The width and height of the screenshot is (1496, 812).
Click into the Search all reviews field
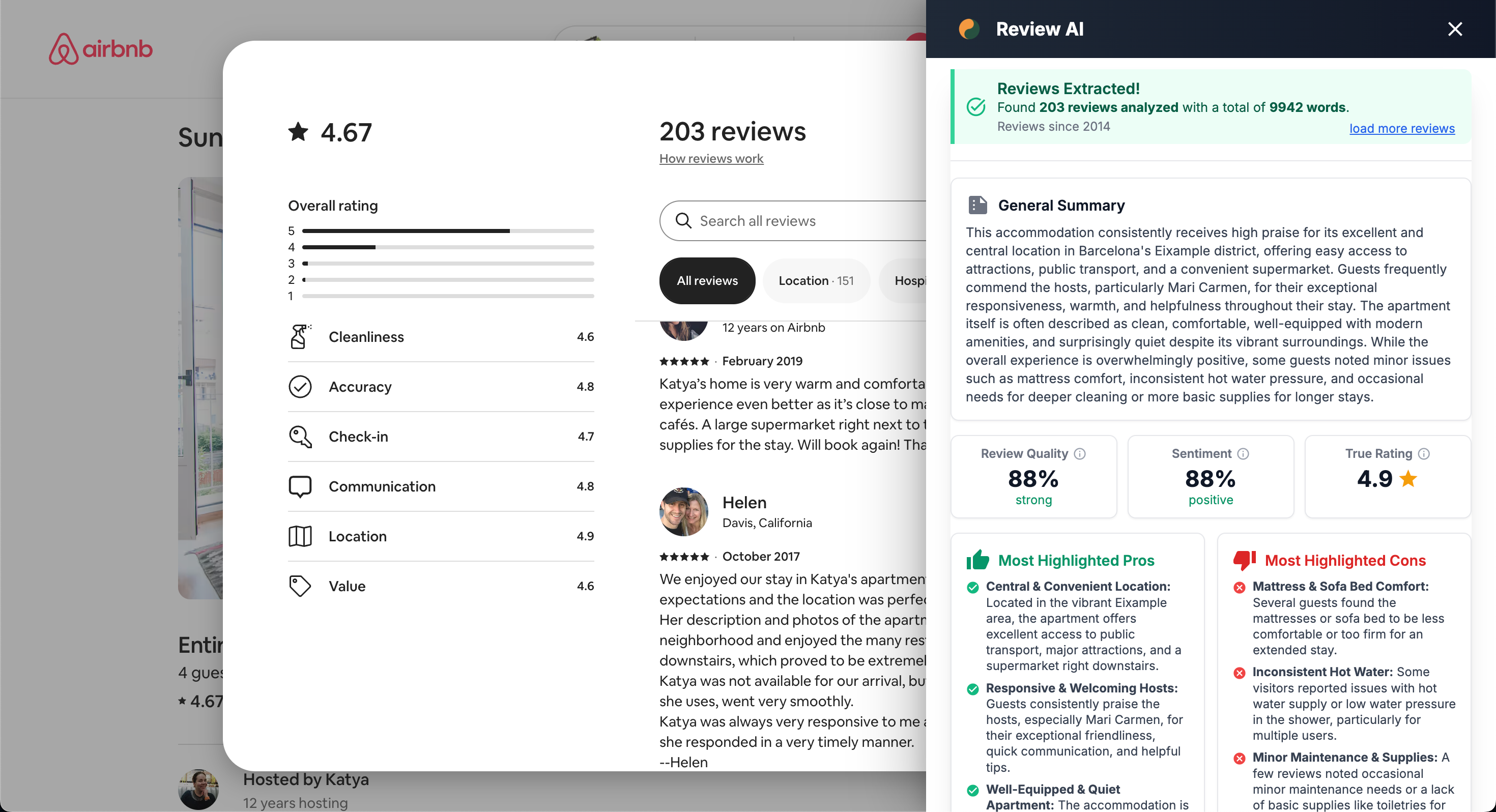(x=772, y=221)
